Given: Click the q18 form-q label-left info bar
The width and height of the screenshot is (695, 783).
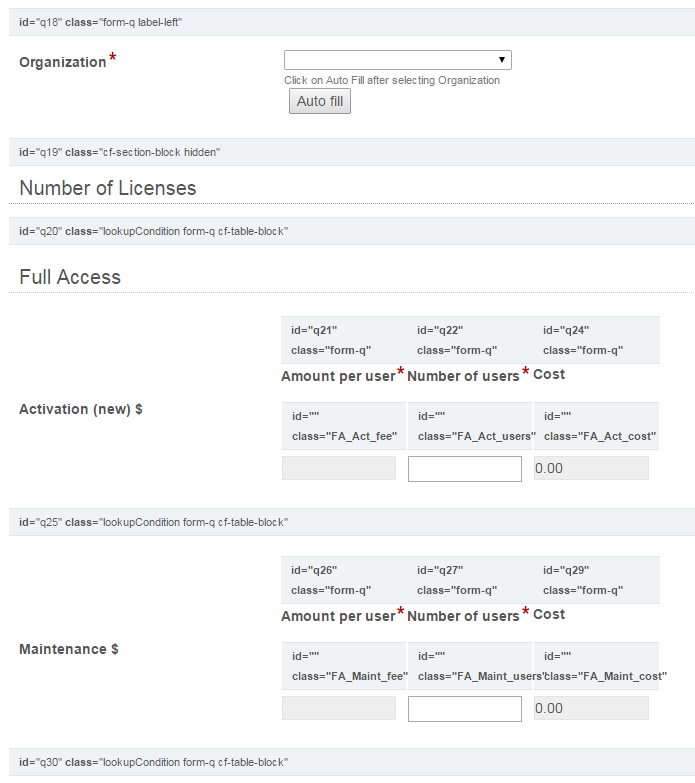Looking at the screenshot, I should 100,22.
